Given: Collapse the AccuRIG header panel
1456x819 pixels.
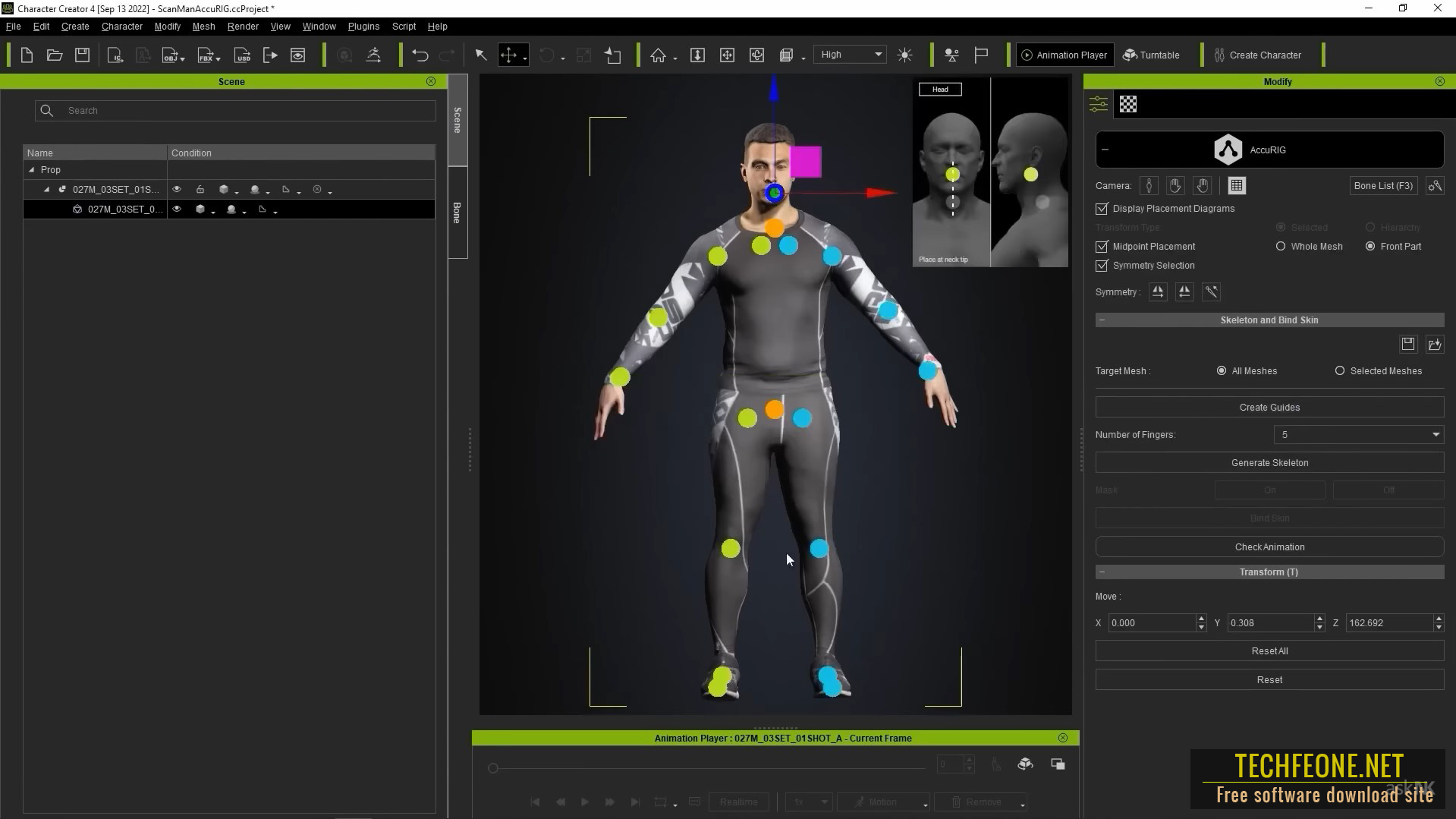Looking at the screenshot, I should (1105, 150).
